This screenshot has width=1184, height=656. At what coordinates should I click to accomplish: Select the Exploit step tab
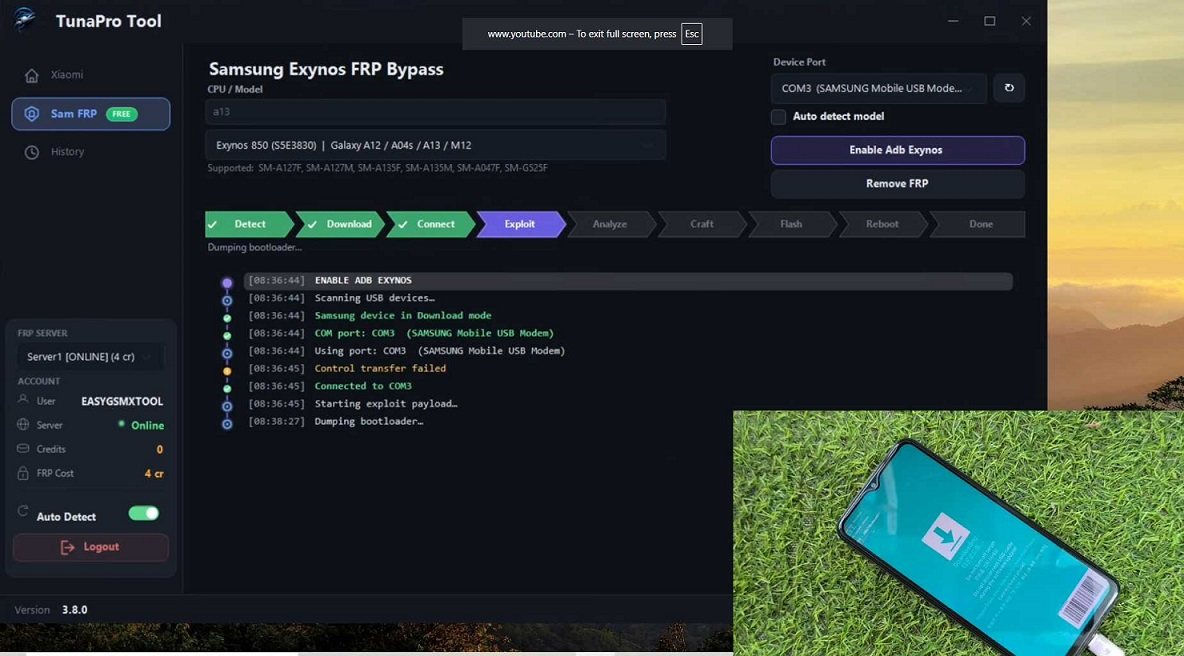(521, 224)
